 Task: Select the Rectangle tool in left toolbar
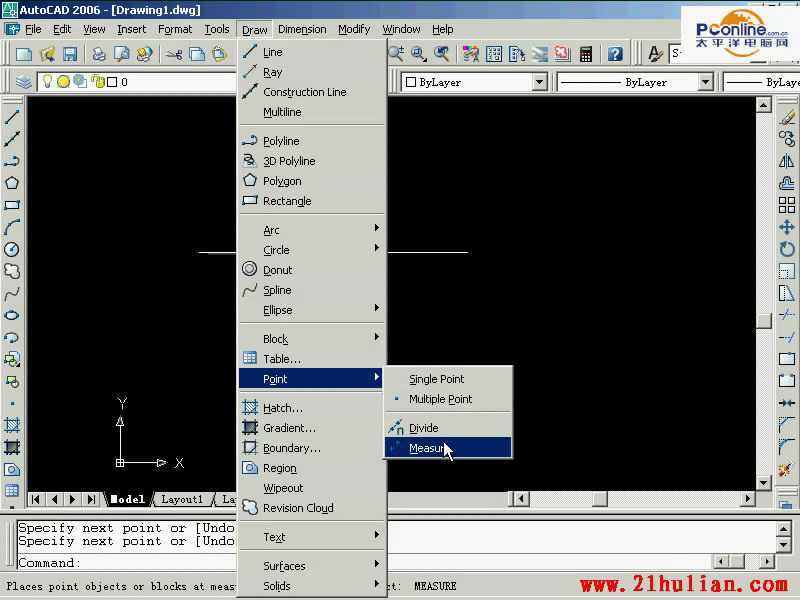coord(12,205)
